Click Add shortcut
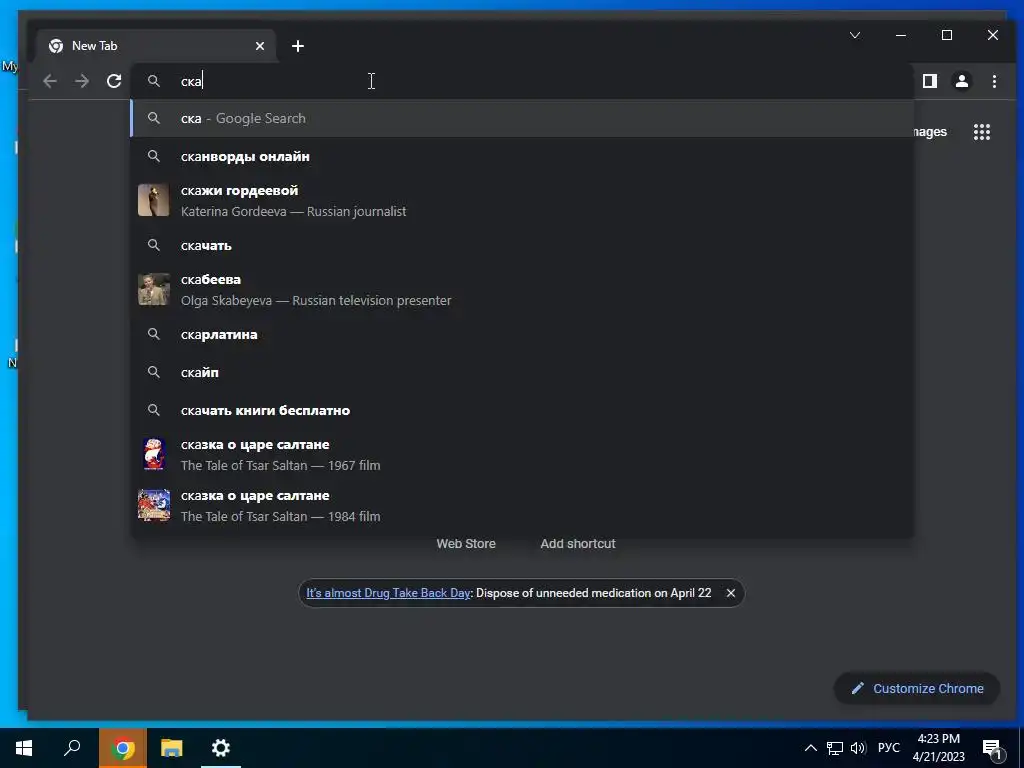1024x768 pixels. tap(578, 543)
